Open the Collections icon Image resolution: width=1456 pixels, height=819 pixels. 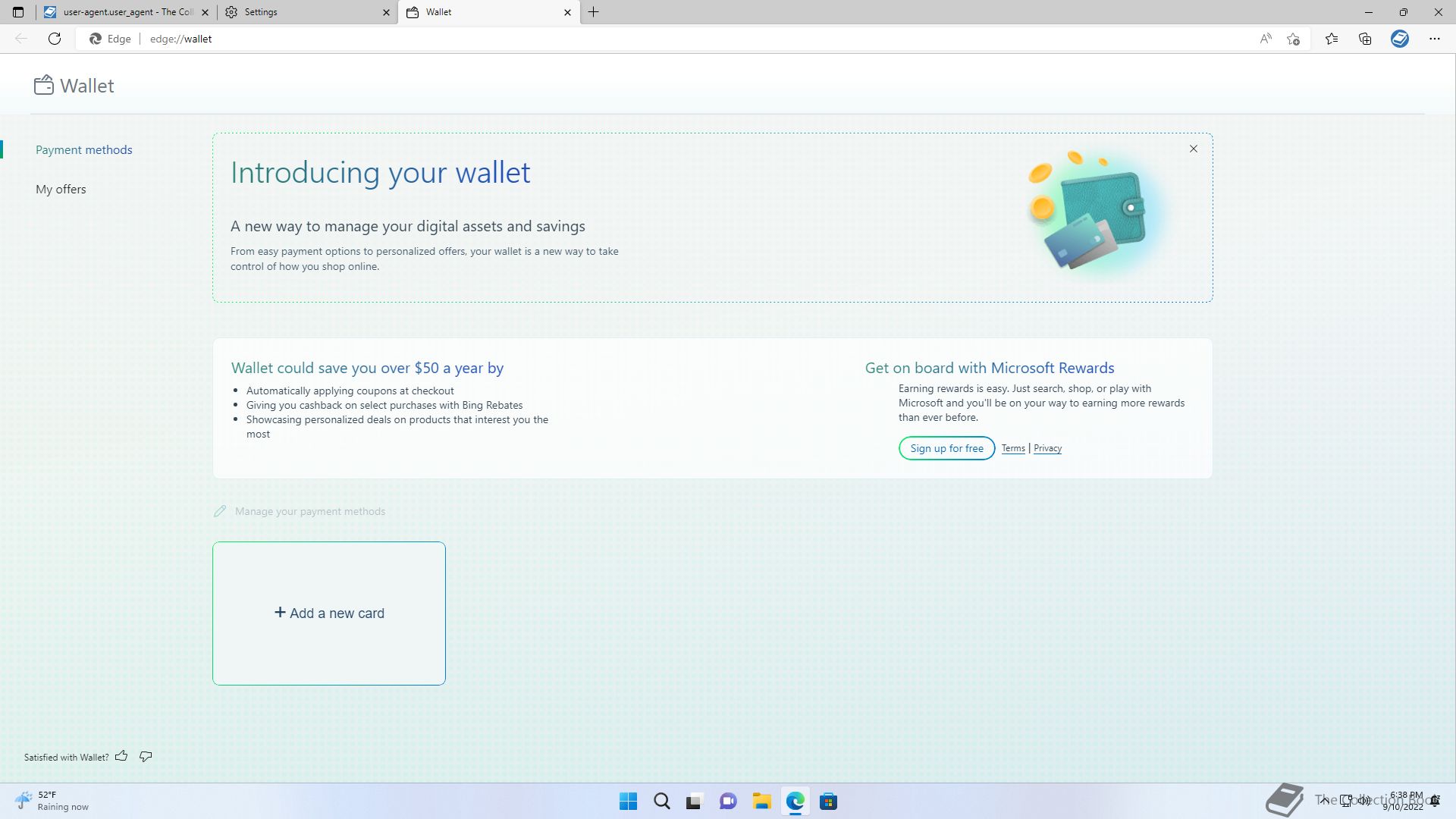pos(1365,39)
